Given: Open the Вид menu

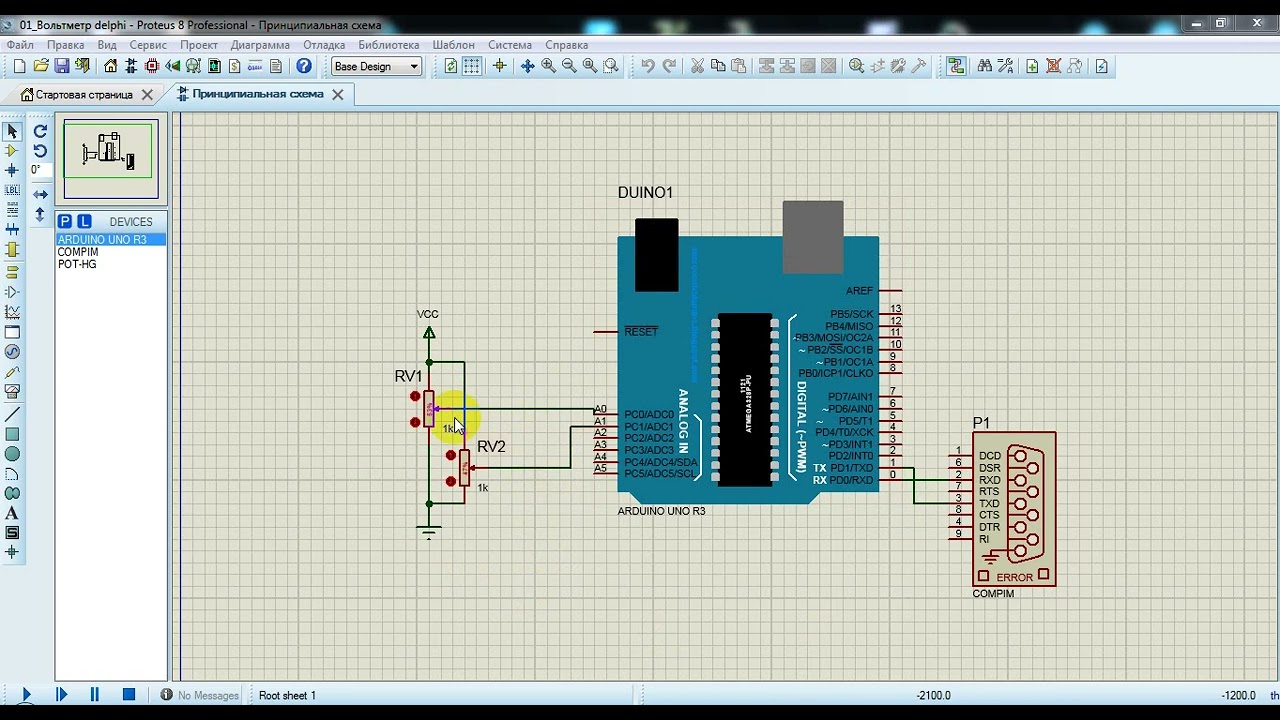Looking at the screenshot, I should tap(107, 45).
